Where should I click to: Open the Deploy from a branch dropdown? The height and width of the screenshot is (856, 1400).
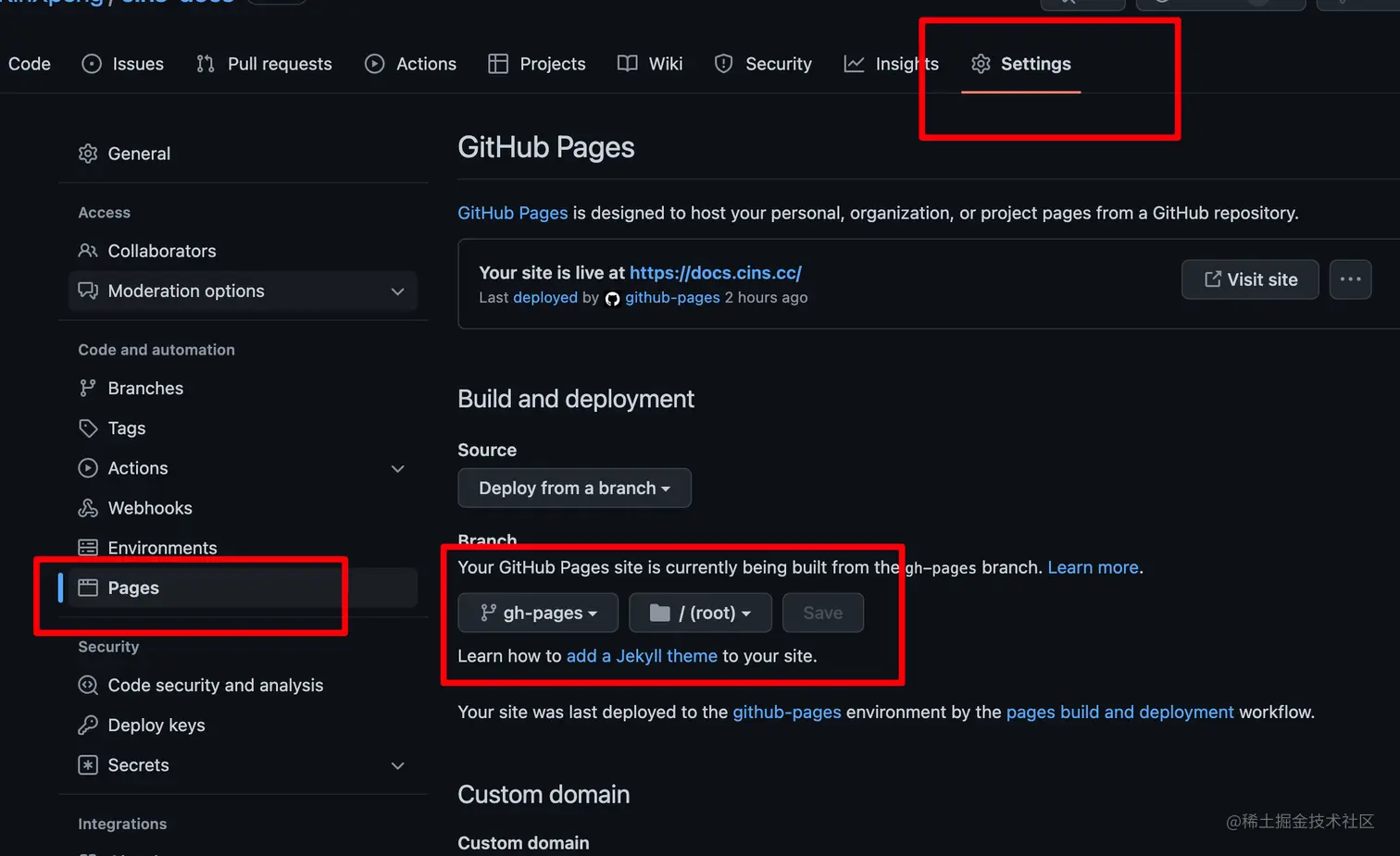pyautogui.click(x=574, y=489)
